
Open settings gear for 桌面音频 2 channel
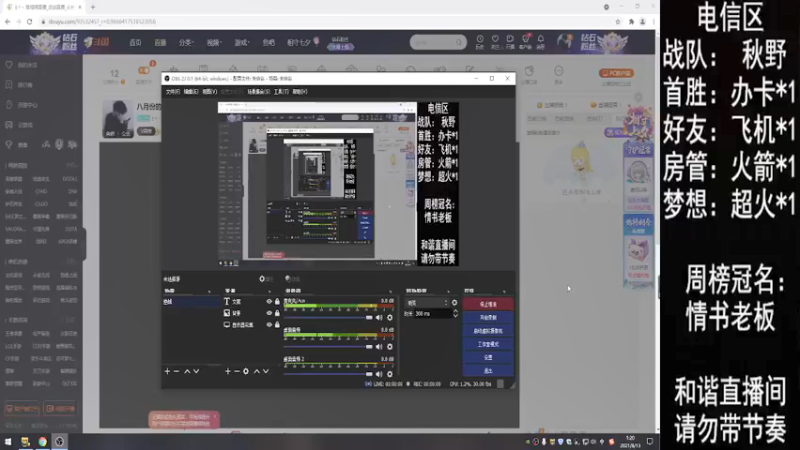[x=390, y=374]
